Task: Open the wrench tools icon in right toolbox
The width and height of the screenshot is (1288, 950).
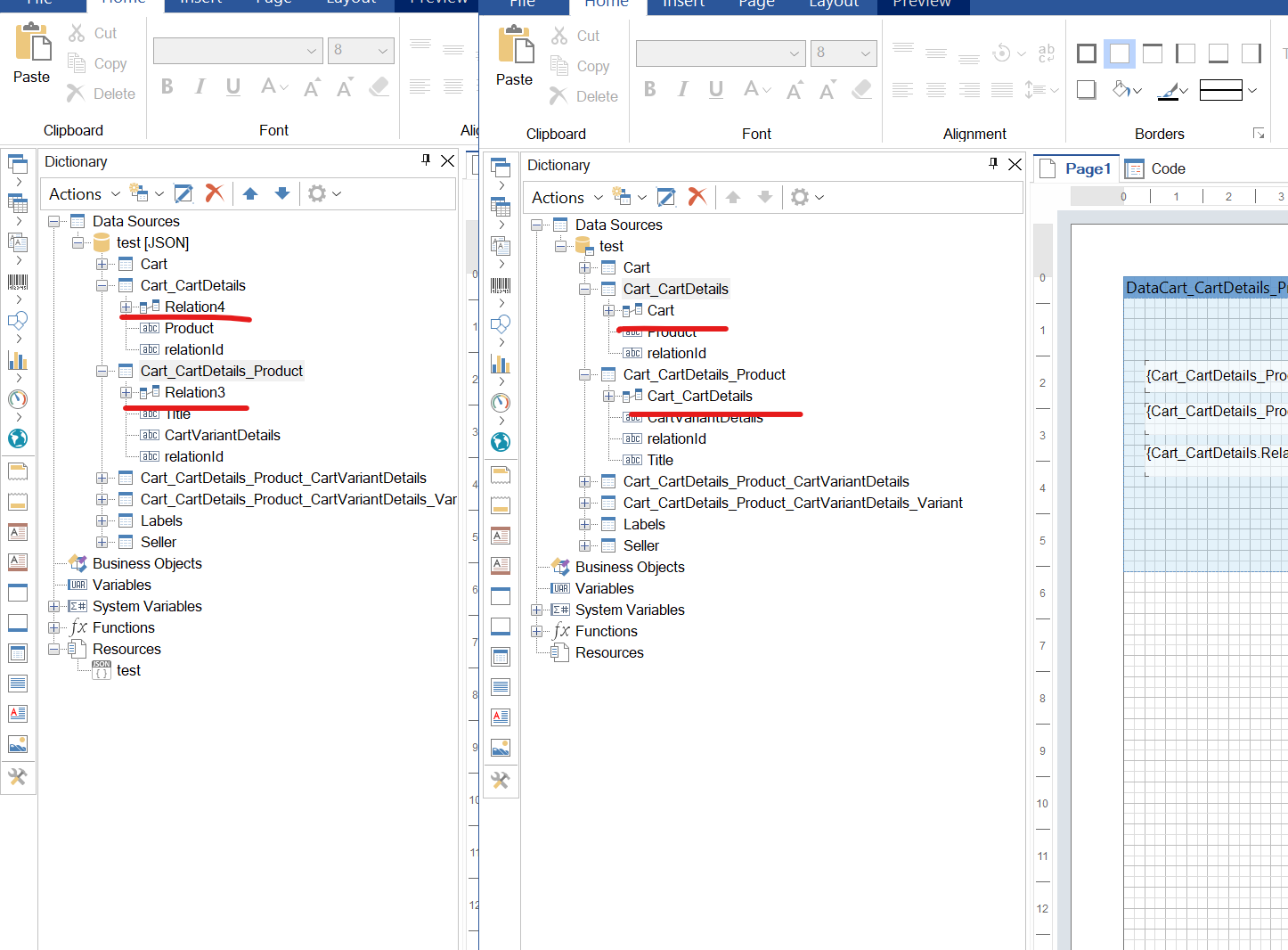Action: pos(501,780)
